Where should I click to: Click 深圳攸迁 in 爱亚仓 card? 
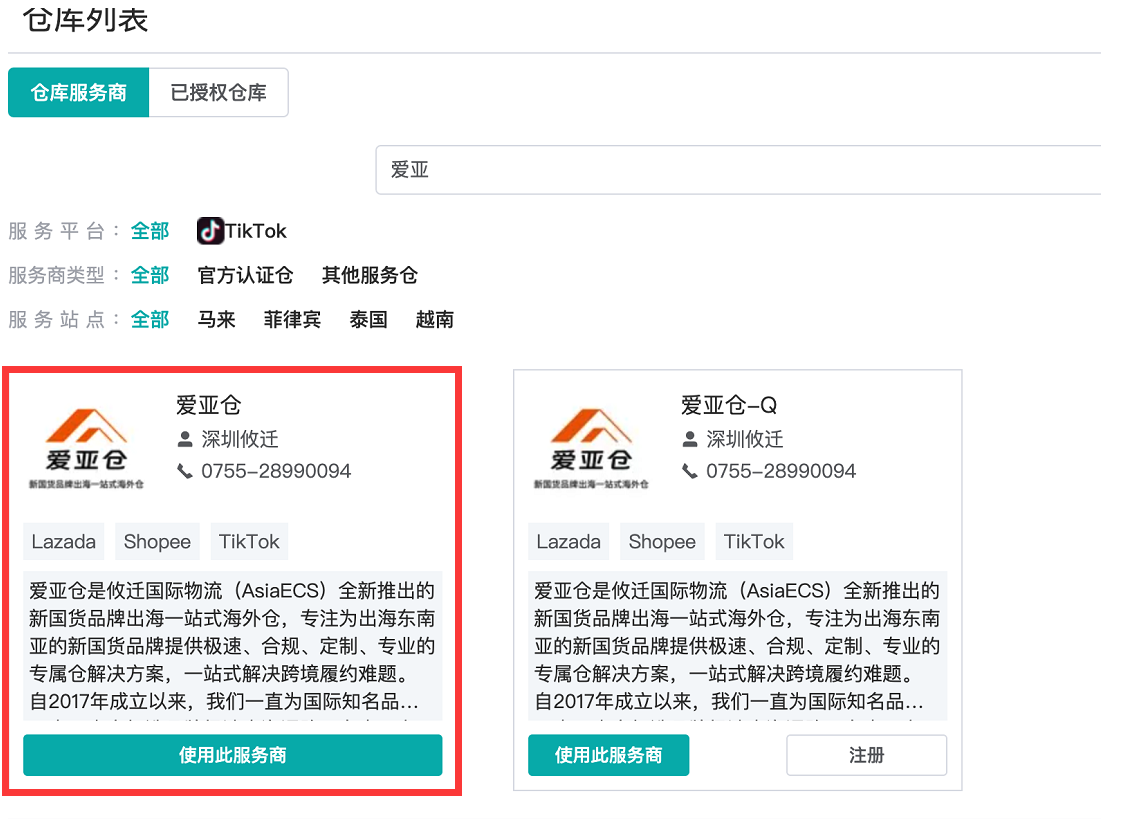pos(240,439)
